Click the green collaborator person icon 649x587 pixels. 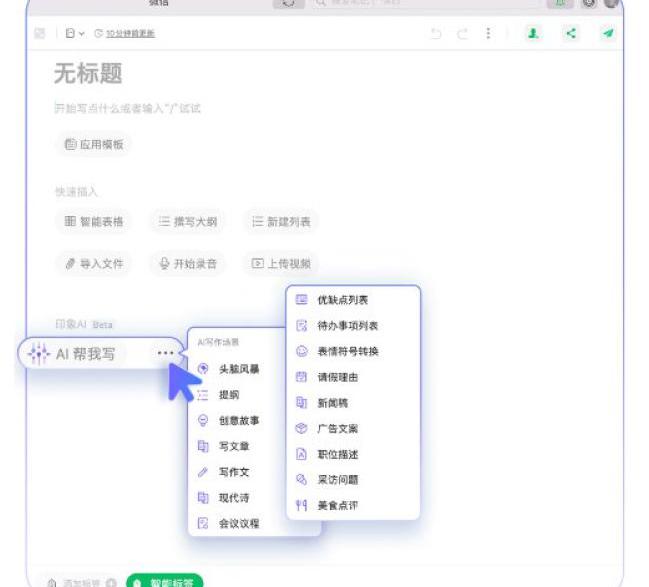pos(533,33)
